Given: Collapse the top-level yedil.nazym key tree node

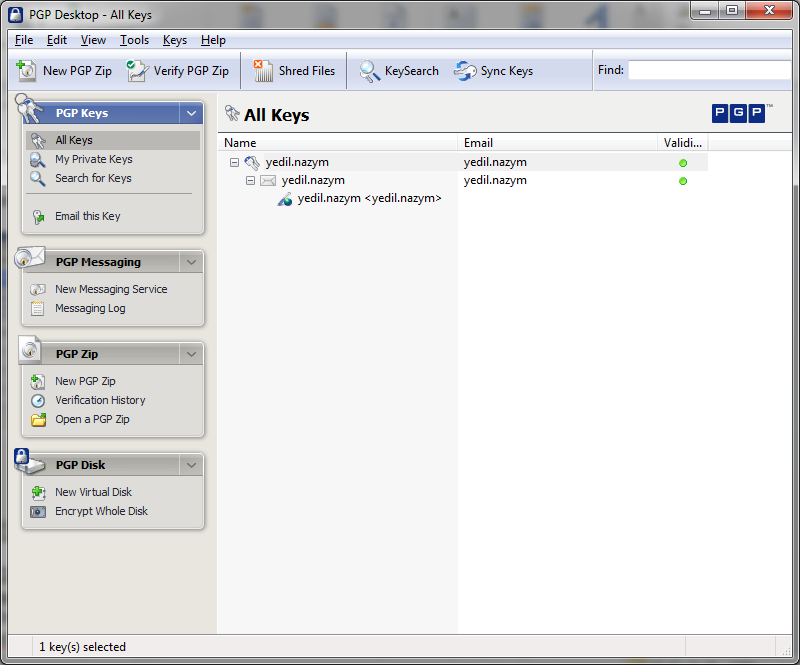Looking at the screenshot, I should [235, 163].
